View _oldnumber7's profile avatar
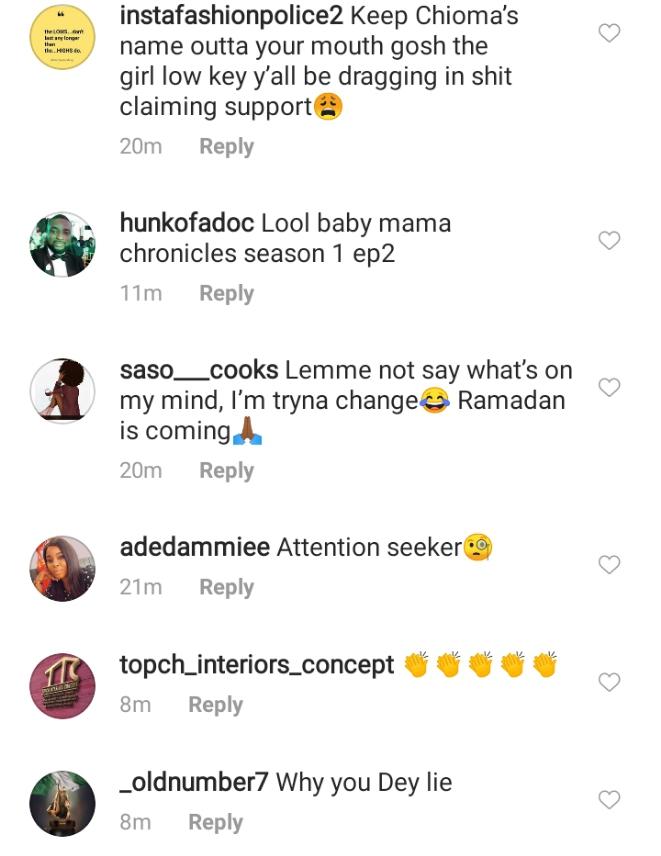Image resolution: width=661 pixels, height=856 pixels. coord(63,803)
